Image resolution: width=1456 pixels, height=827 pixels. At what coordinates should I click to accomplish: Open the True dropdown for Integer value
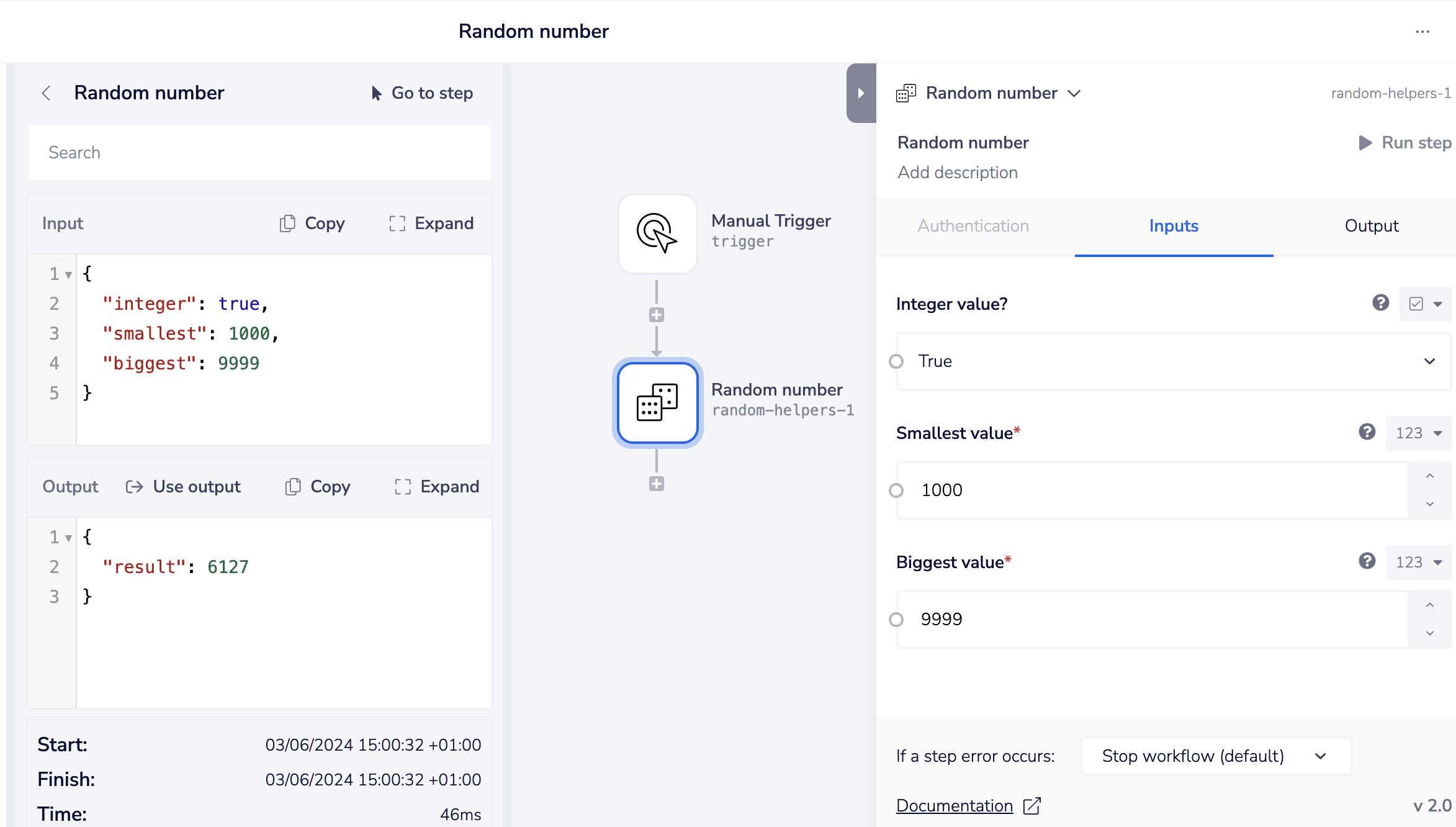pyautogui.click(x=1173, y=361)
